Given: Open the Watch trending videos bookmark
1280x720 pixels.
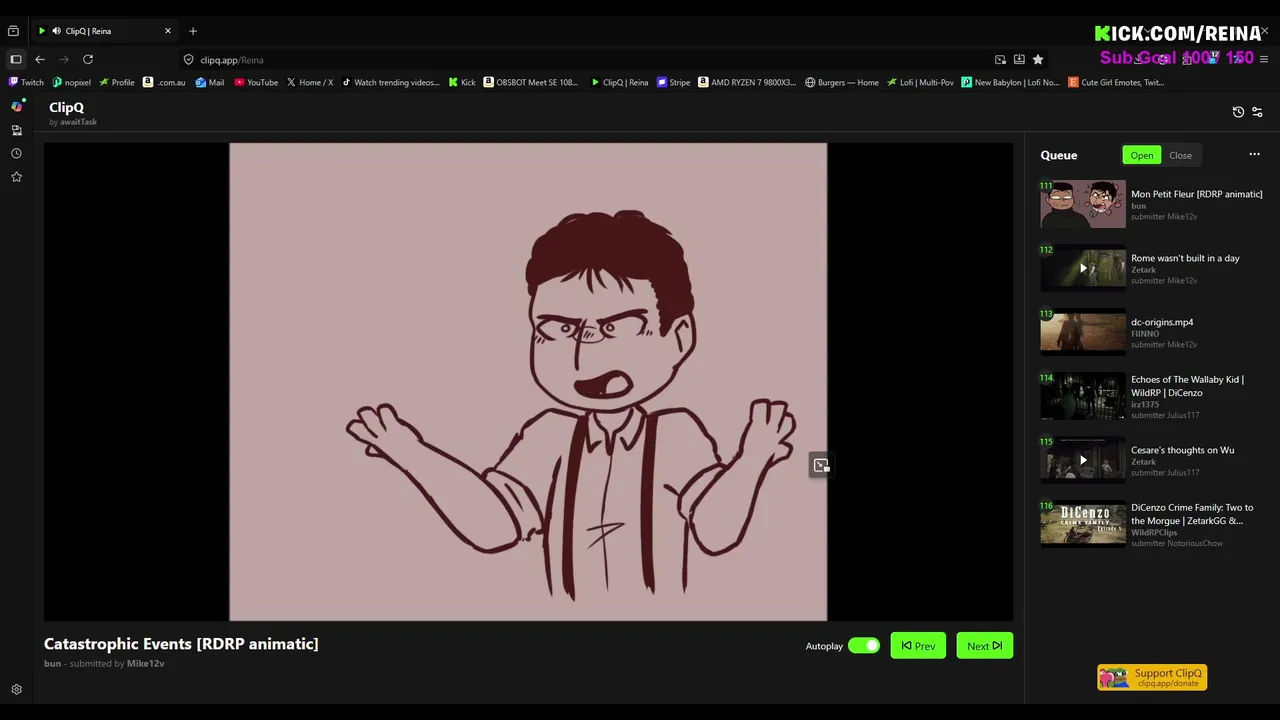Looking at the screenshot, I should pos(390,82).
